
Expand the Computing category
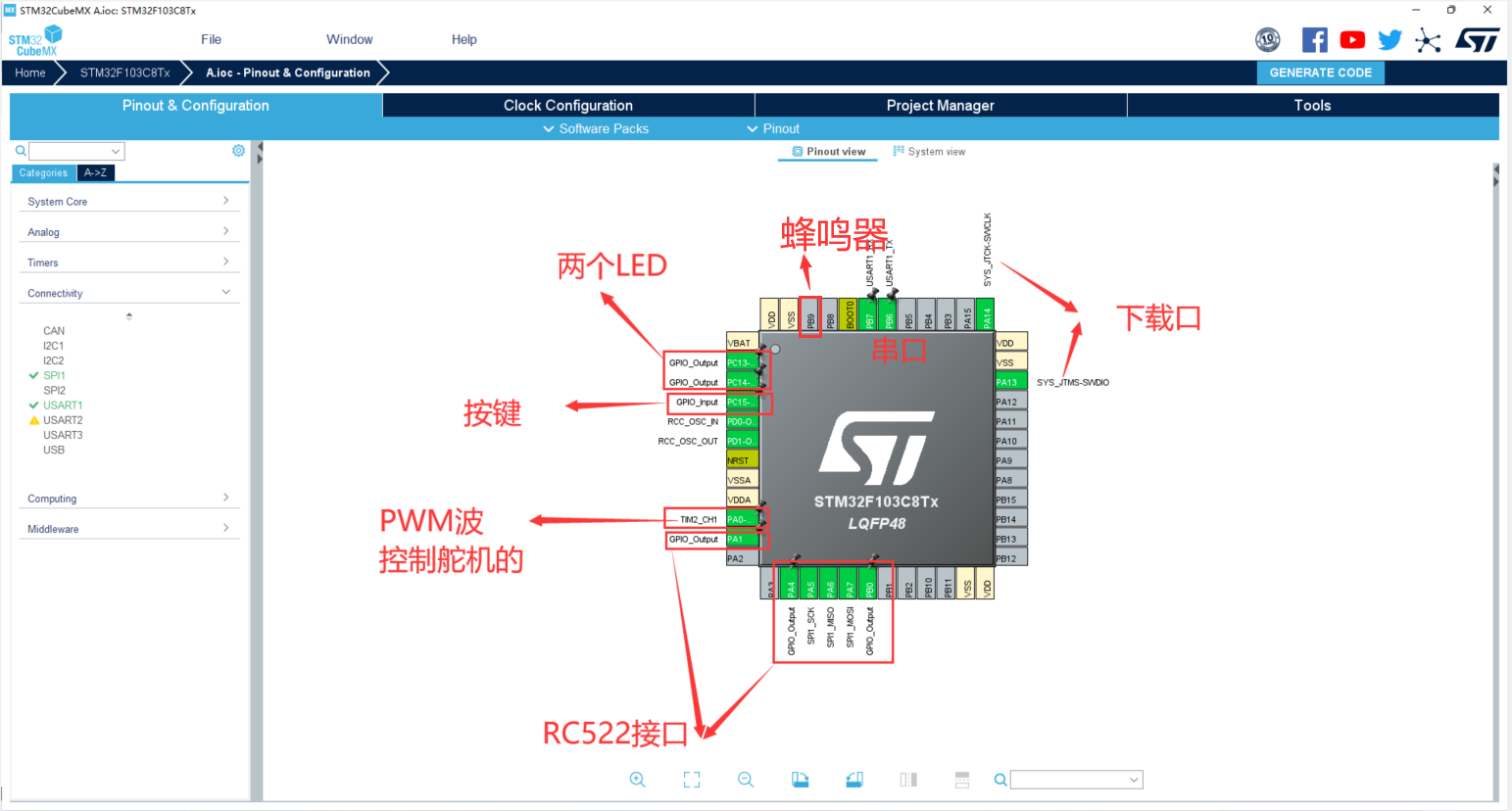pyautogui.click(x=128, y=498)
